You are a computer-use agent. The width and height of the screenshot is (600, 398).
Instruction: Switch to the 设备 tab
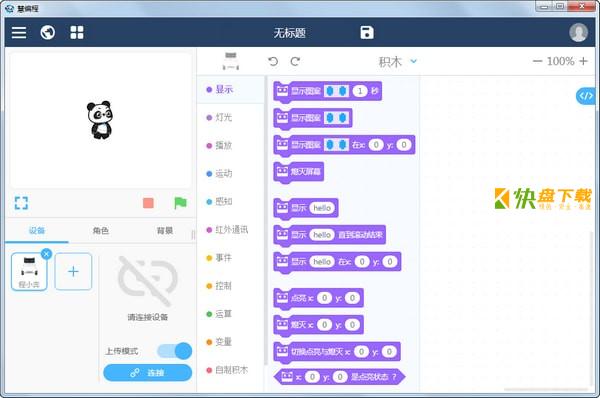tap(37, 230)
